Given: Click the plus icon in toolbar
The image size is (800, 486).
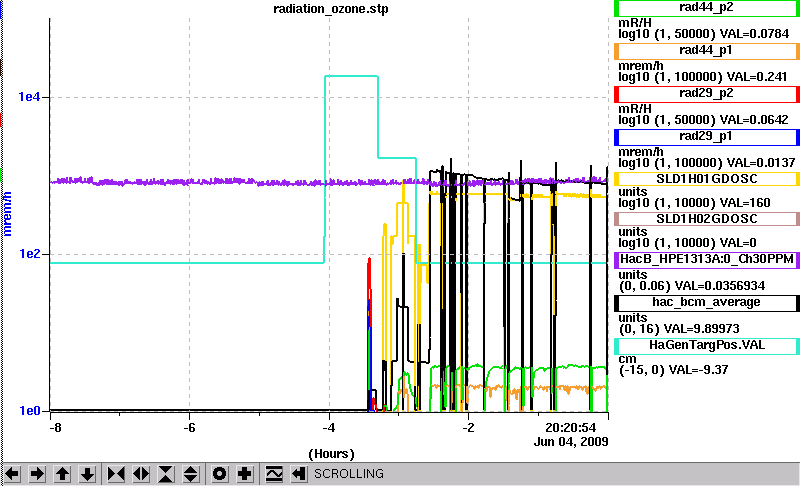Looking at the screenshot, I should coord(245,474).
